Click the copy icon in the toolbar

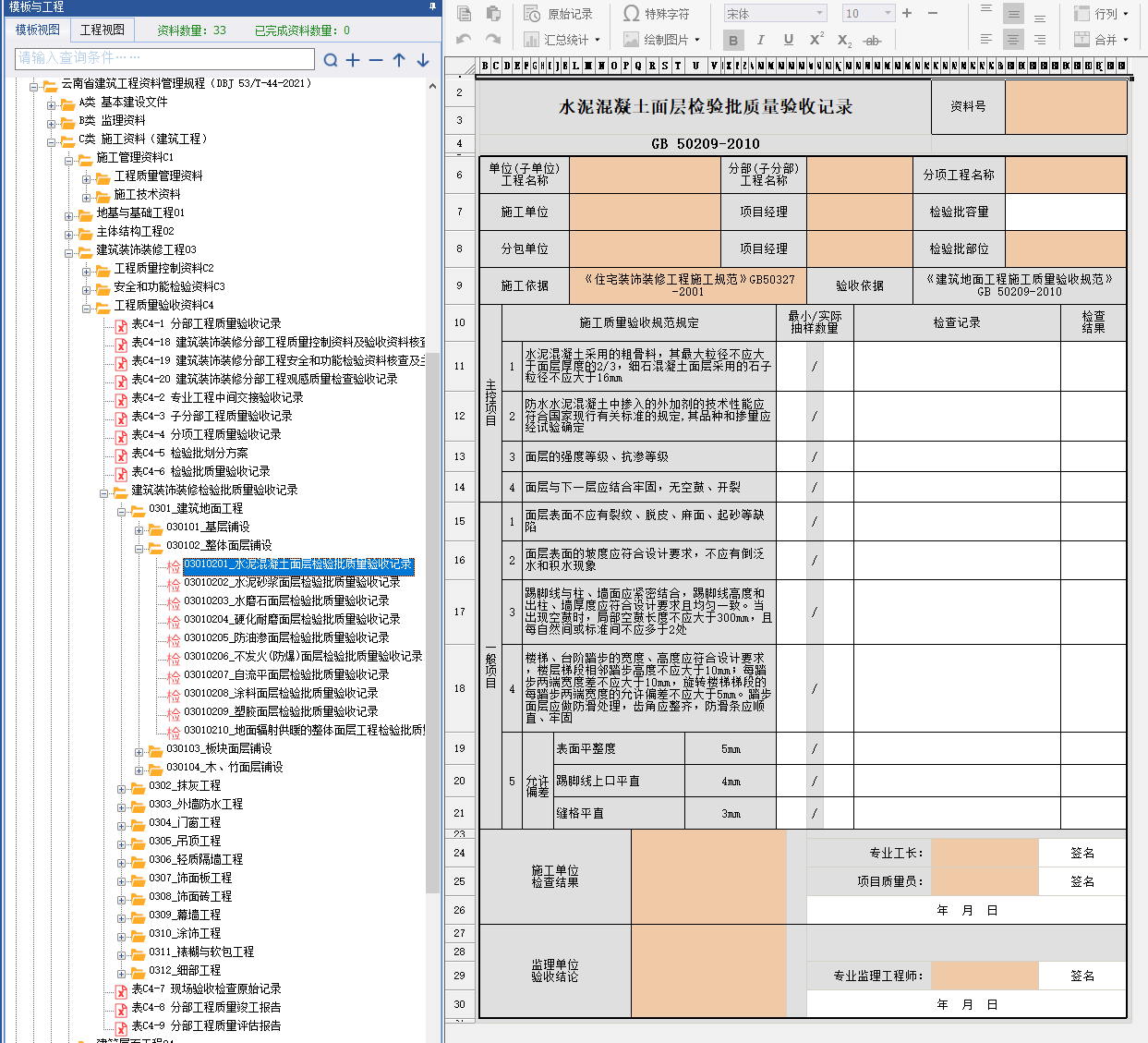[x=465, y=14]
